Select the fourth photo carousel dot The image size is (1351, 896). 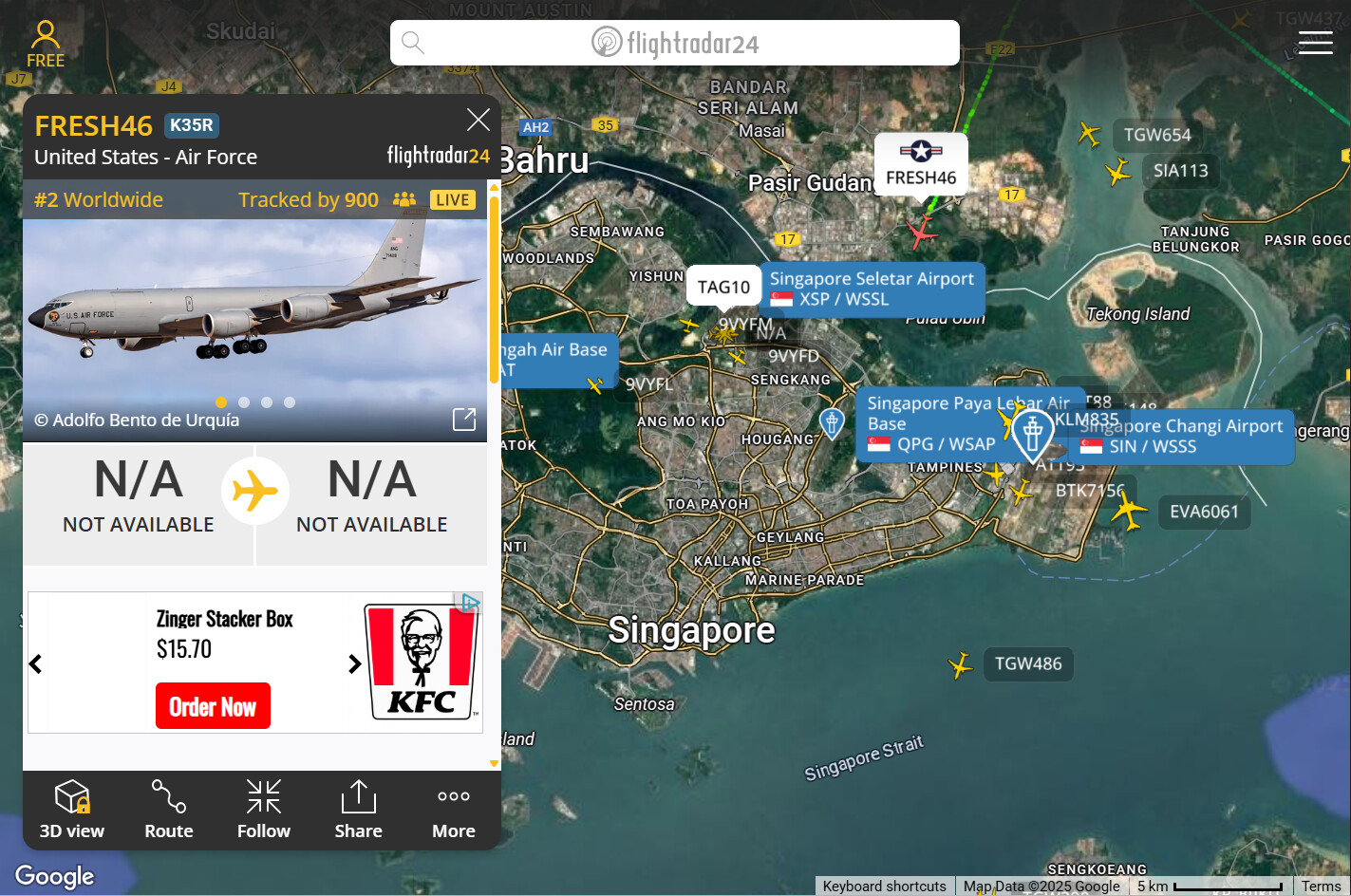point(290,402)
